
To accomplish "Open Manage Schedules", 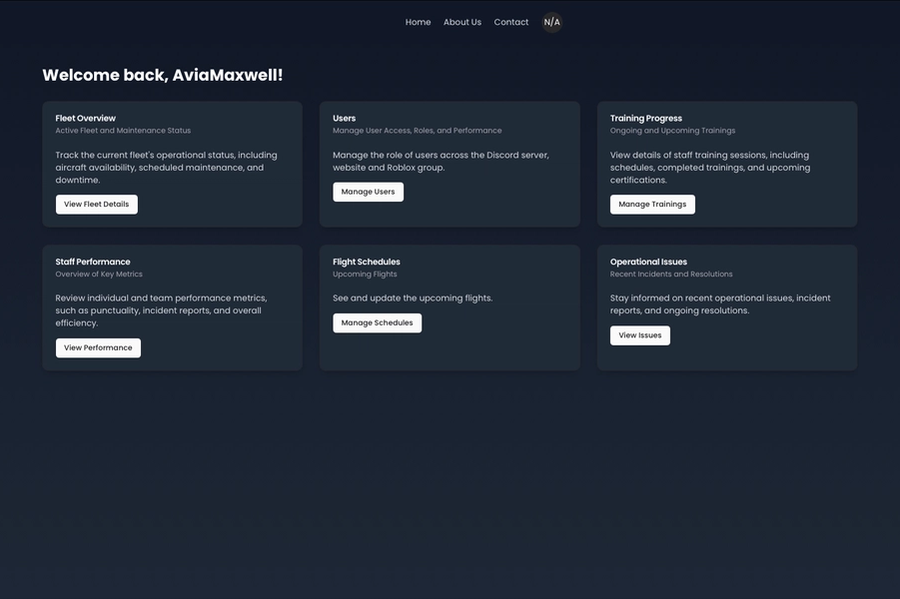I will (377, 323).
